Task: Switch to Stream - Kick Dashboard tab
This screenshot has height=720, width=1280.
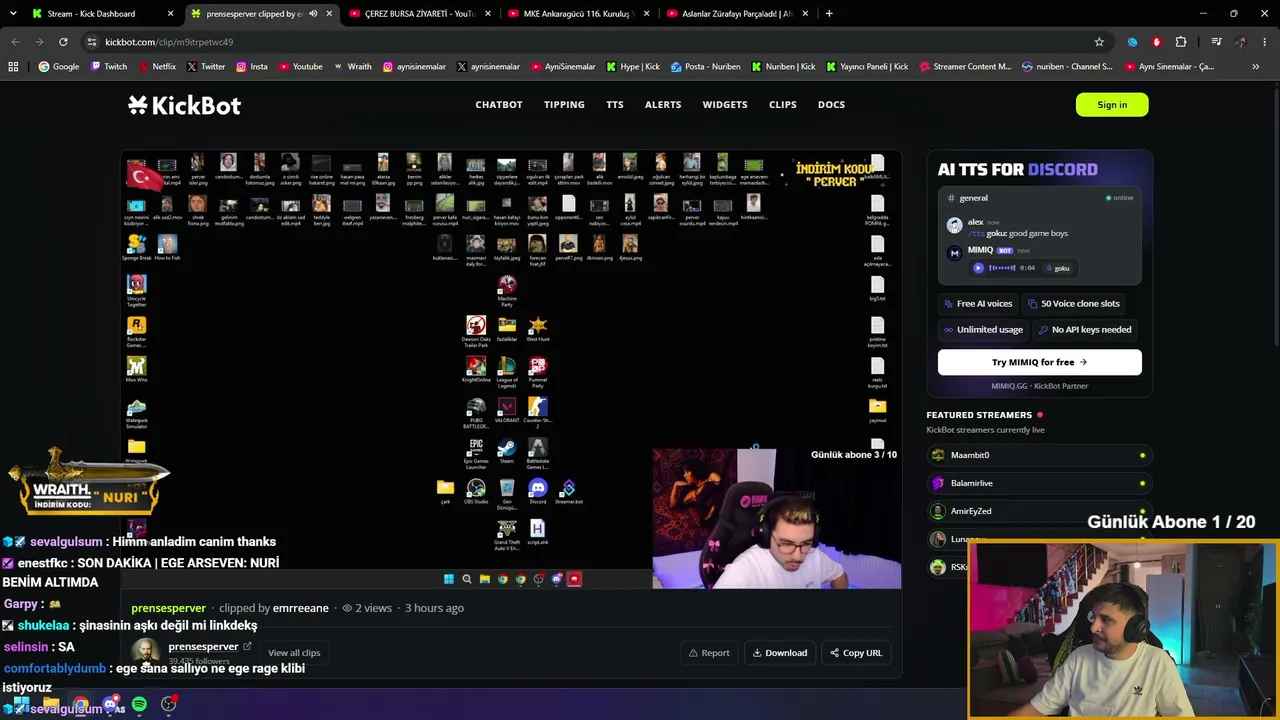Action: pyautogui.click(x=103, y=14)
